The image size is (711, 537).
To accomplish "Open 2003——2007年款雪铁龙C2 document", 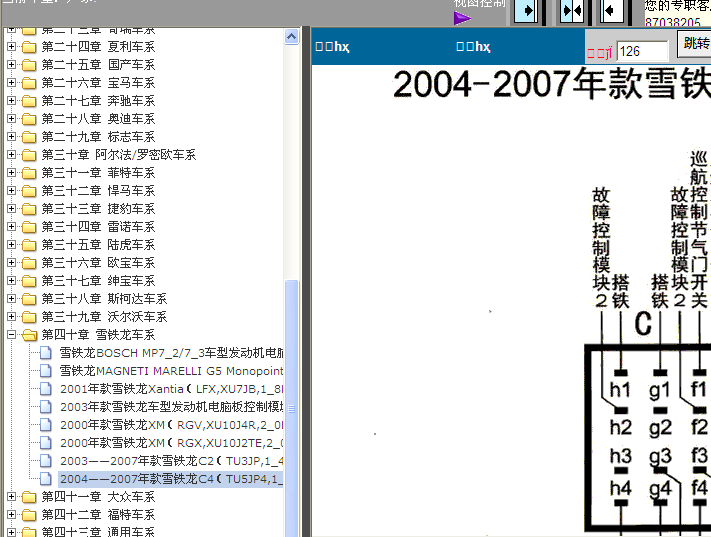I will (171, 461).
